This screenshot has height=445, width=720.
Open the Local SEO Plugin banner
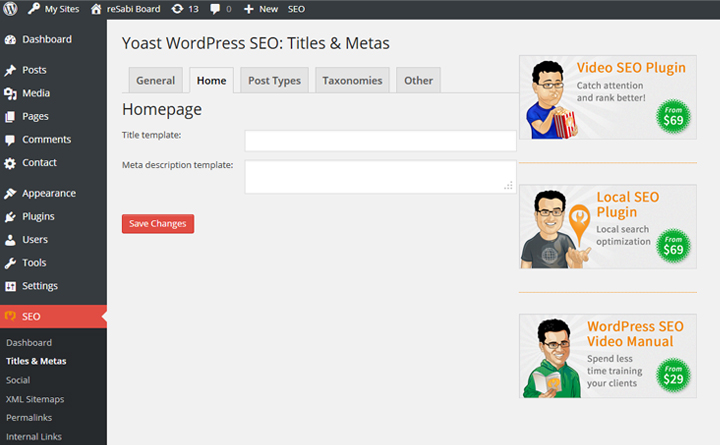608,227
